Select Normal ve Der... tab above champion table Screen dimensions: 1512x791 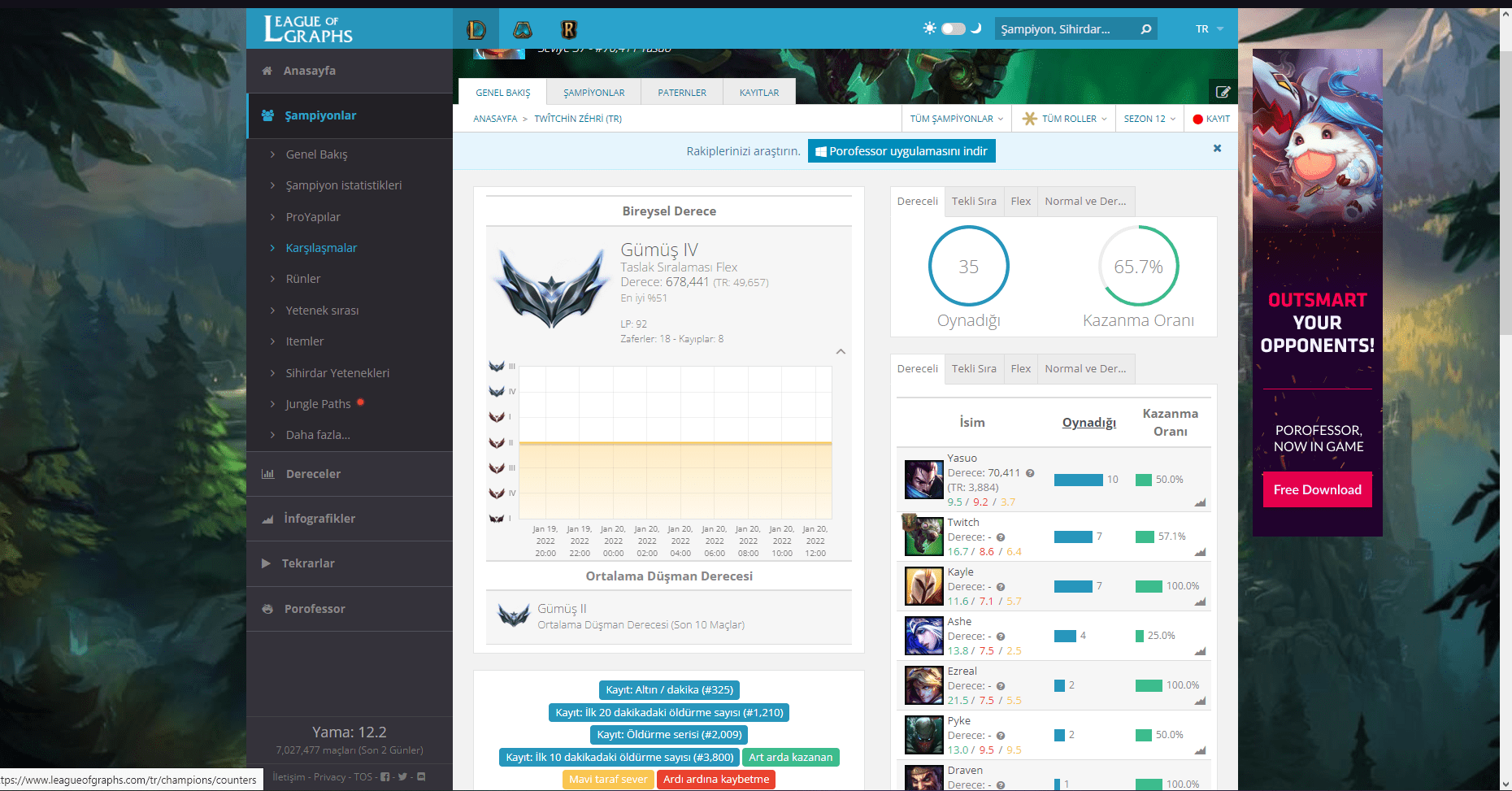click(x=1086, y=369)
